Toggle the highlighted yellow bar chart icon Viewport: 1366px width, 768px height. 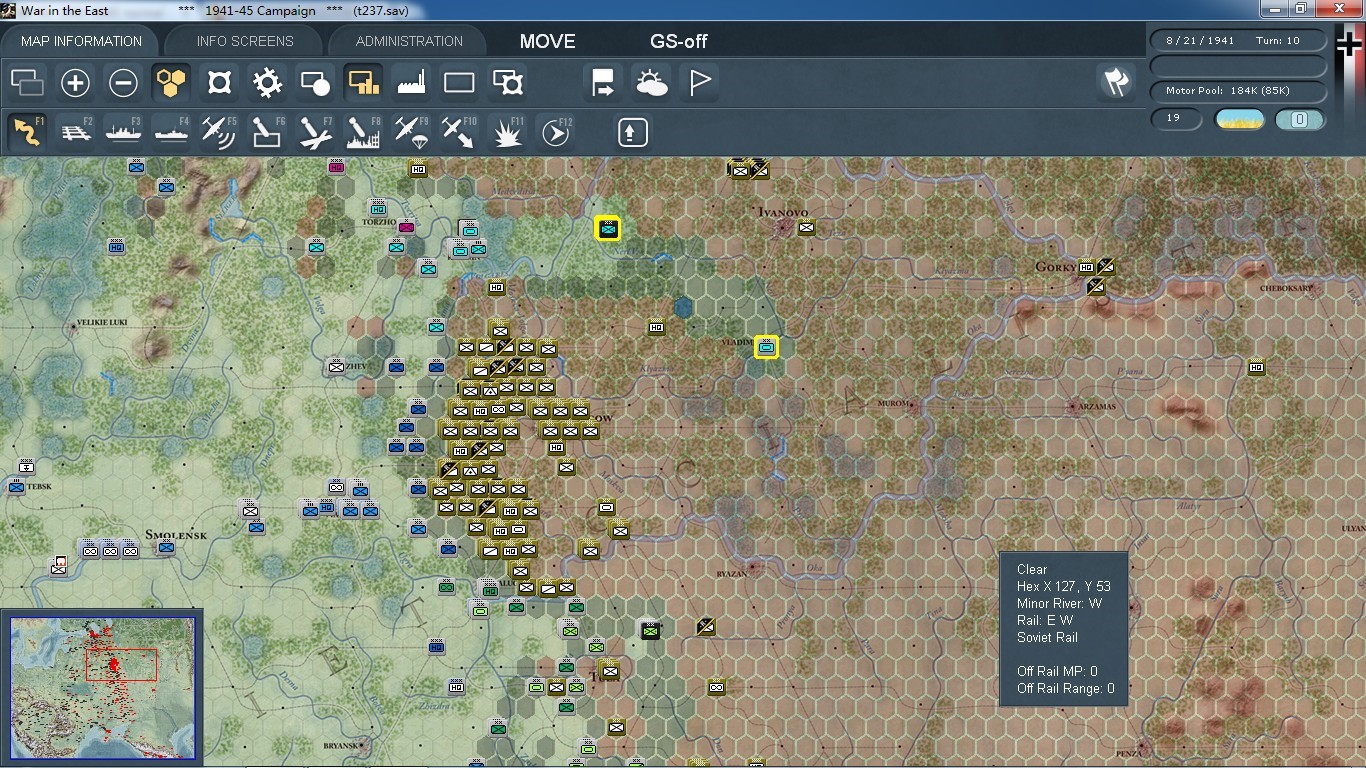pos(363,83)
